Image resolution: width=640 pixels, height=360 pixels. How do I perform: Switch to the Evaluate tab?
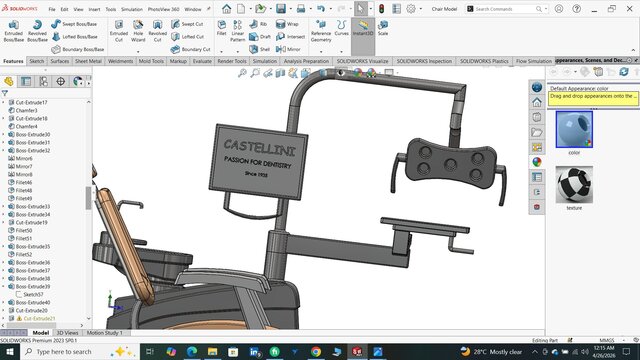click(202, 61)
